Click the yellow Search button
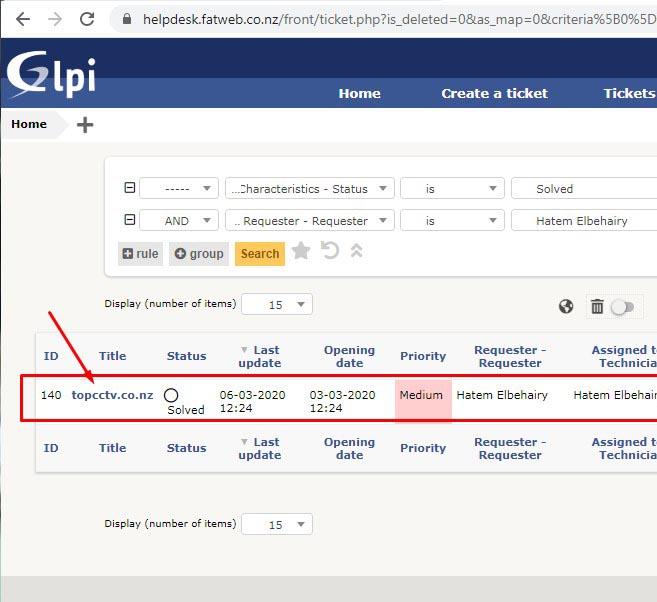Image resolution: width=657 pixels, height=602 pixels. [260, 253]
